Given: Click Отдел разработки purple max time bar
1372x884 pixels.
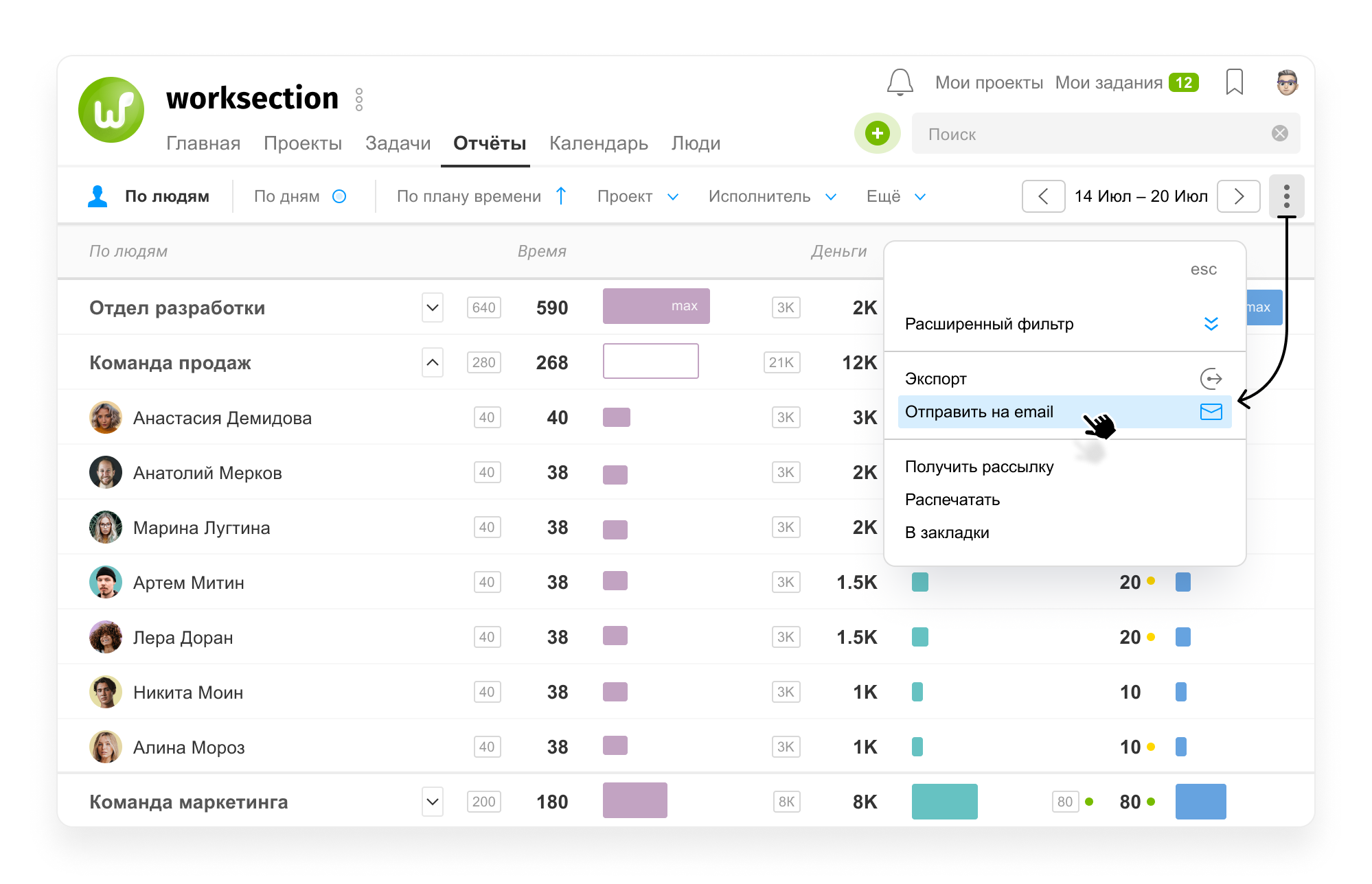Looking at the screenshot, I should [x=656, y=306].
